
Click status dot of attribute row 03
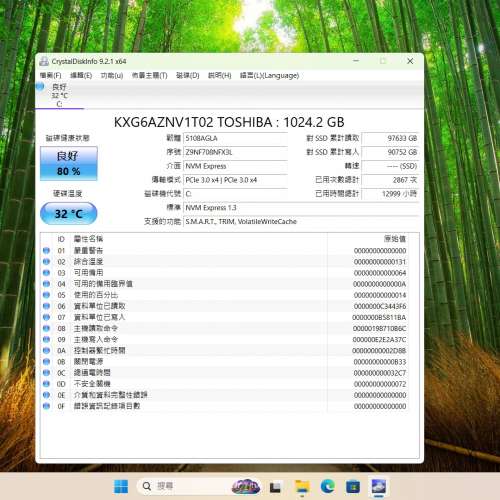[46, 273]
